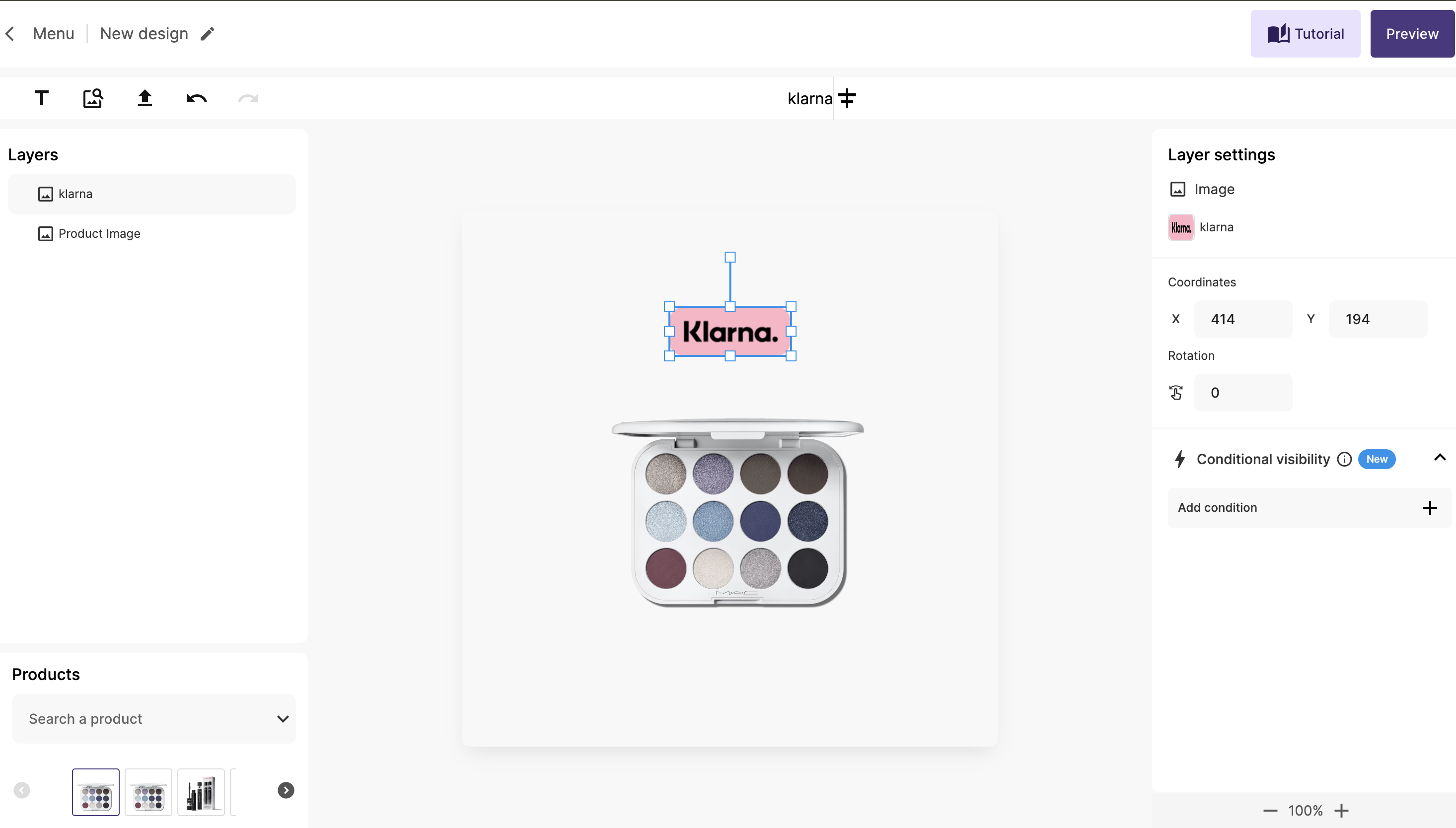Select the klarna layer
The height and width of the screenshot is (828, 1456).
click(x=152, y=194)
